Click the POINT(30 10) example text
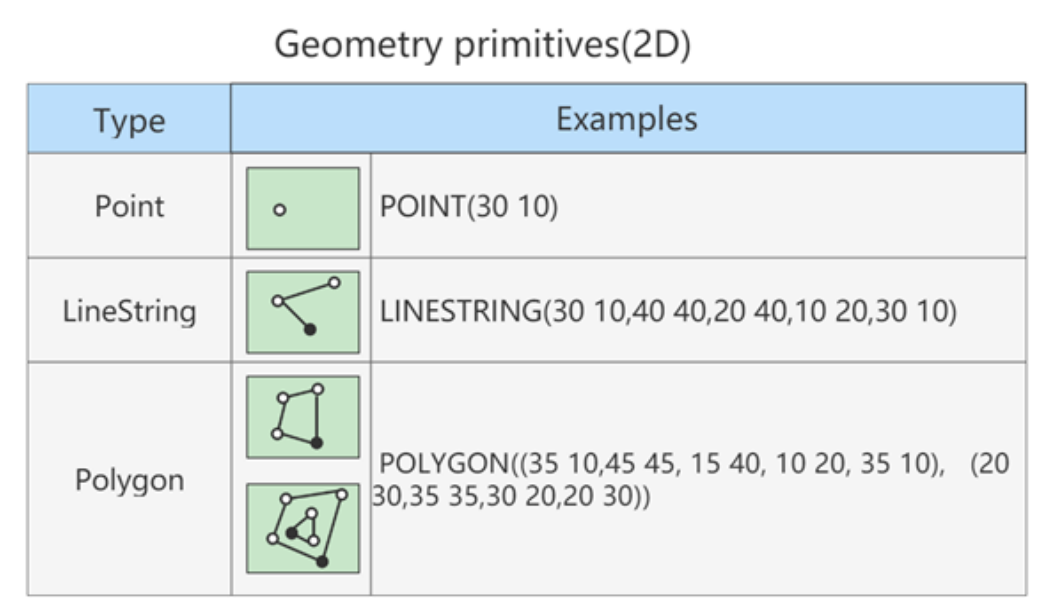This screenshot has height=610, width=1058. point(468,208)
